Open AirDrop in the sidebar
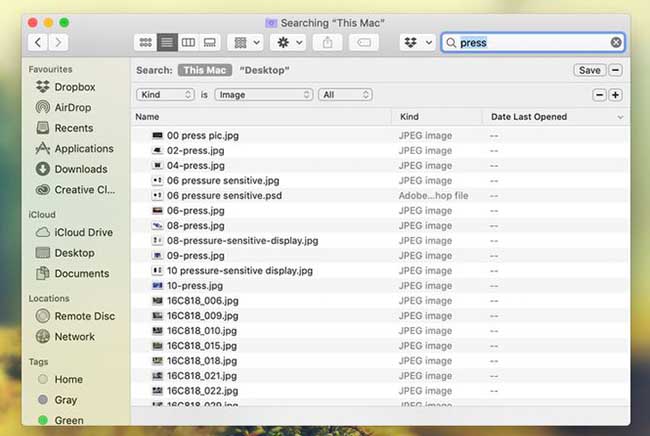 [x=74, y=107]
